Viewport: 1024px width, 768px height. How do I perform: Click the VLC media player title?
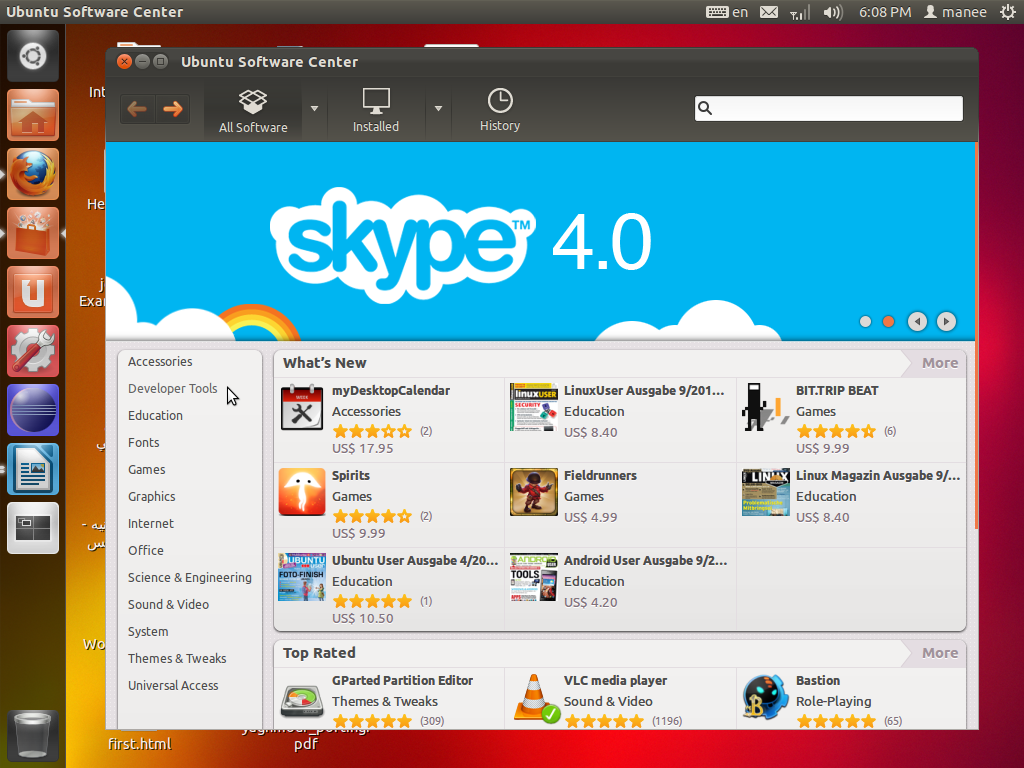tap(615, 680)
